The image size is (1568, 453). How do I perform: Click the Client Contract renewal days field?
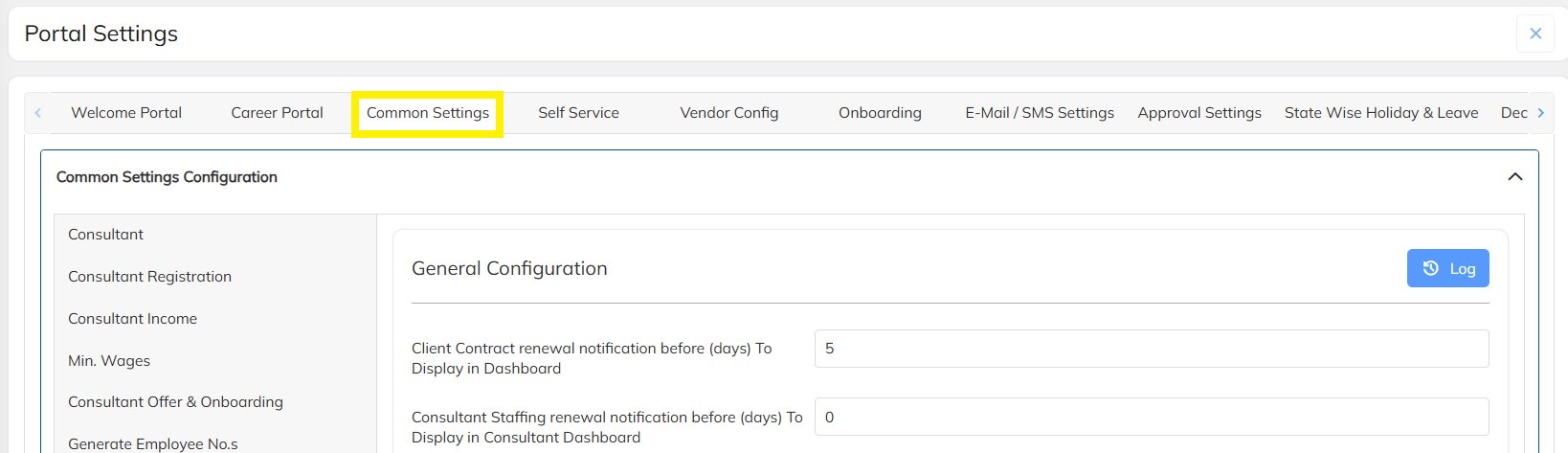1151,349
